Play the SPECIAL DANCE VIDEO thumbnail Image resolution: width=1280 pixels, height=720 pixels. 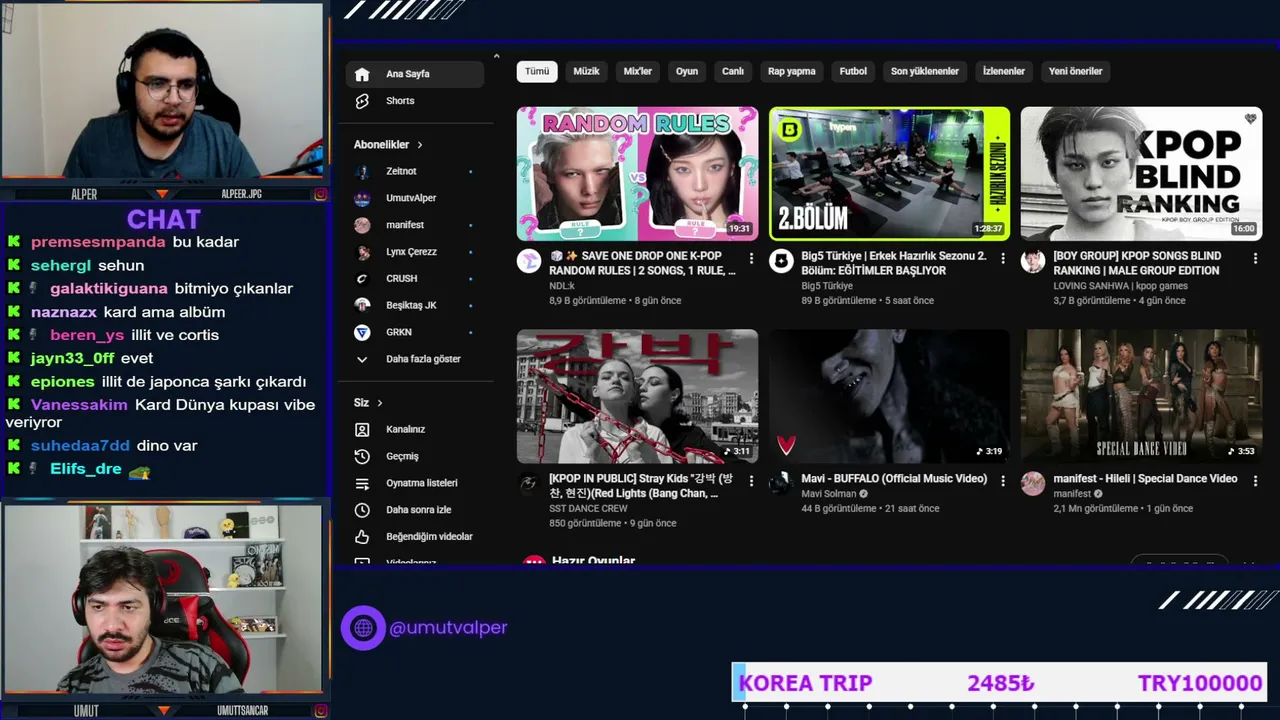pos(1141,396)
